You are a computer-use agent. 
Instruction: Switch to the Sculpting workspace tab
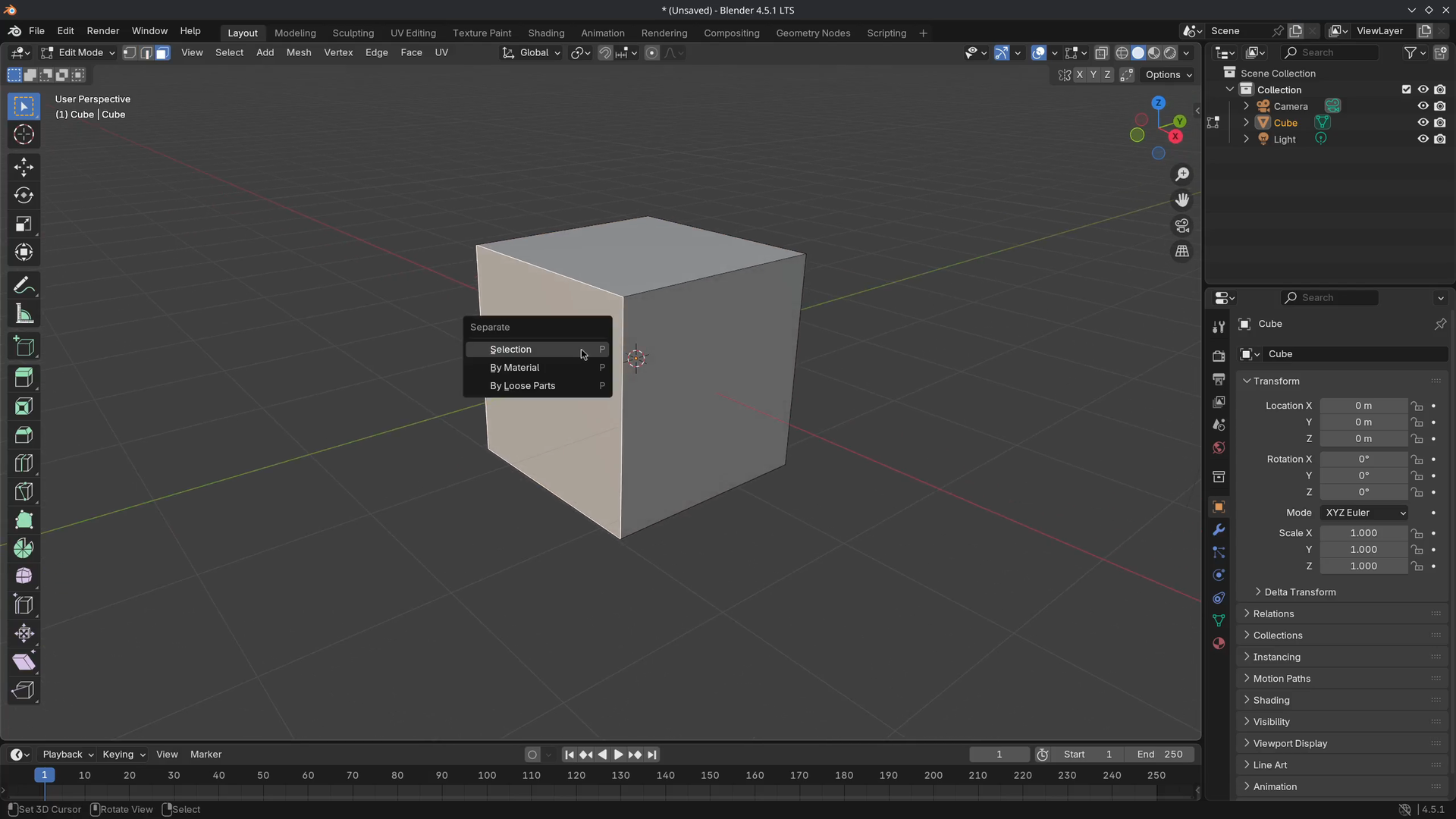click(353, 33)
